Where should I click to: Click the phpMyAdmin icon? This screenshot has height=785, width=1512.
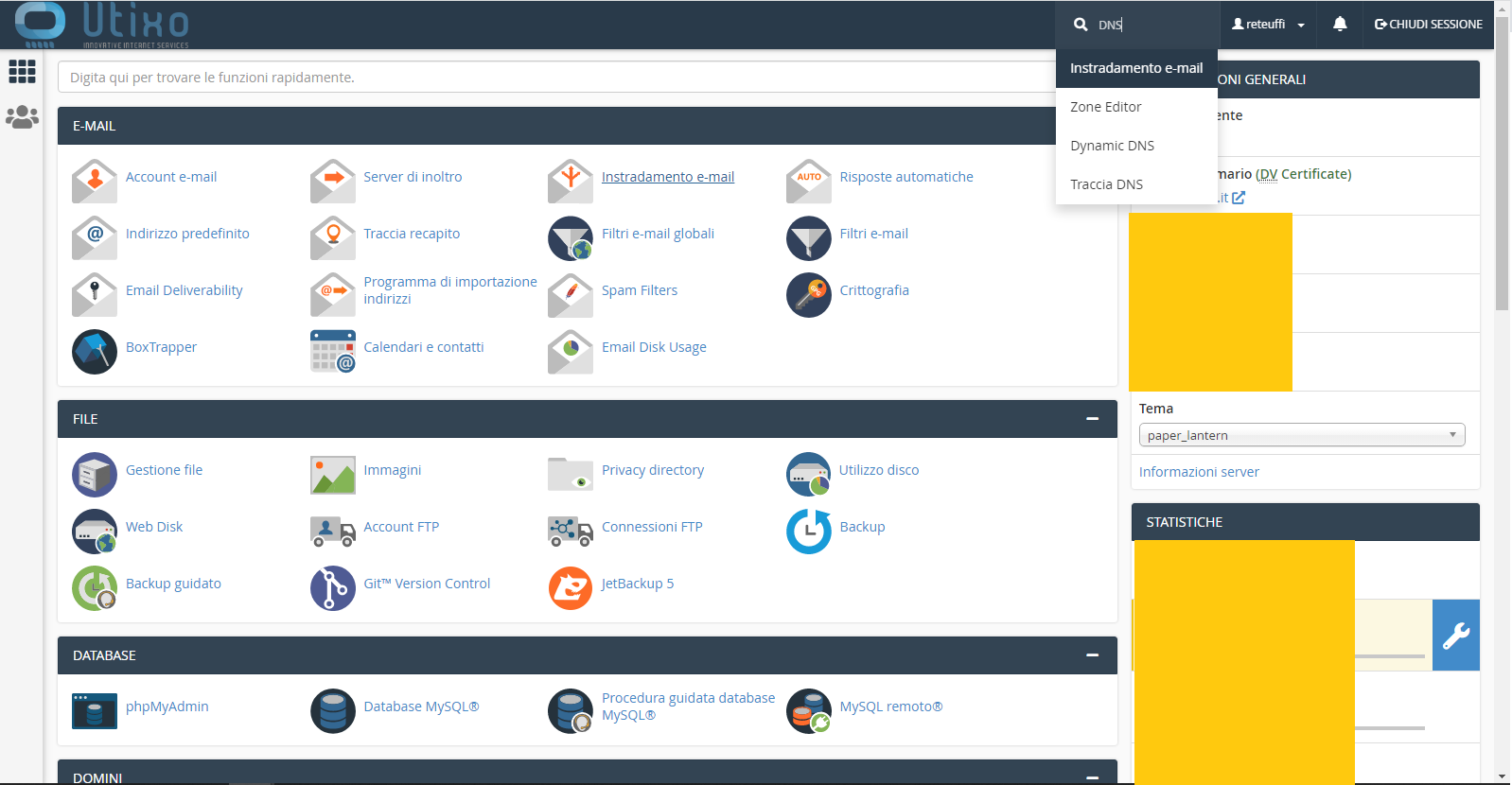click(x=95, y=711)
